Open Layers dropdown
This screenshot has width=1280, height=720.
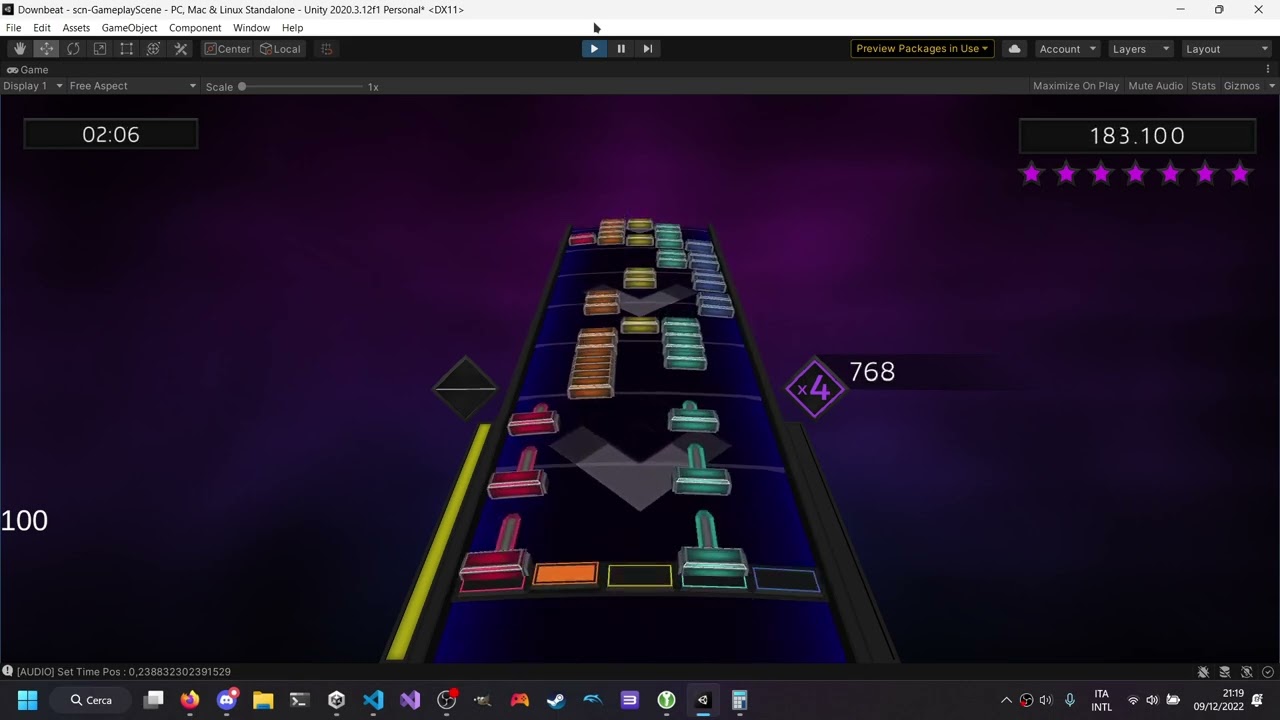[x=1140, y=49]
